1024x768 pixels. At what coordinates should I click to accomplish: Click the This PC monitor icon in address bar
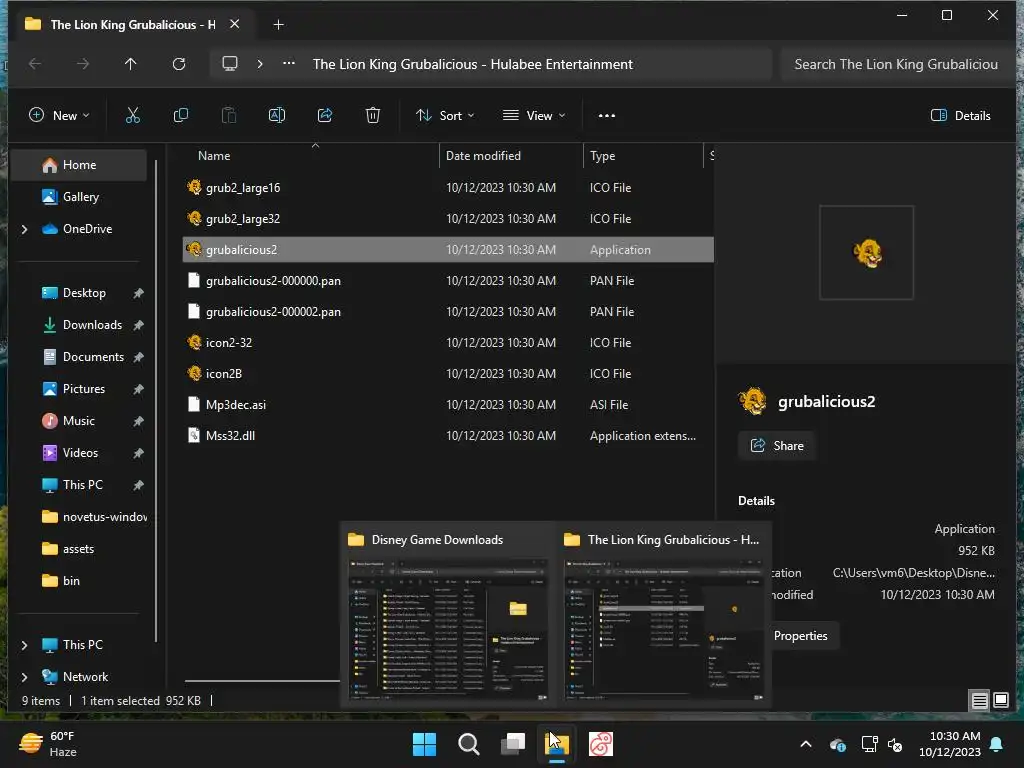(x=230, y=64)
